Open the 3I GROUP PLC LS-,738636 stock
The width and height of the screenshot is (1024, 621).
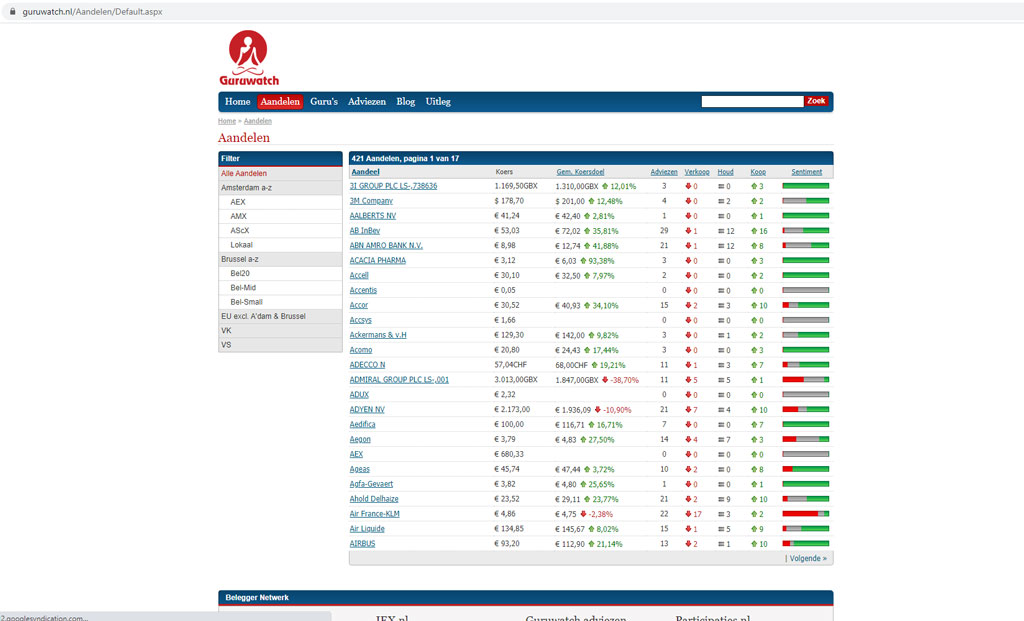tap(393, 186)
